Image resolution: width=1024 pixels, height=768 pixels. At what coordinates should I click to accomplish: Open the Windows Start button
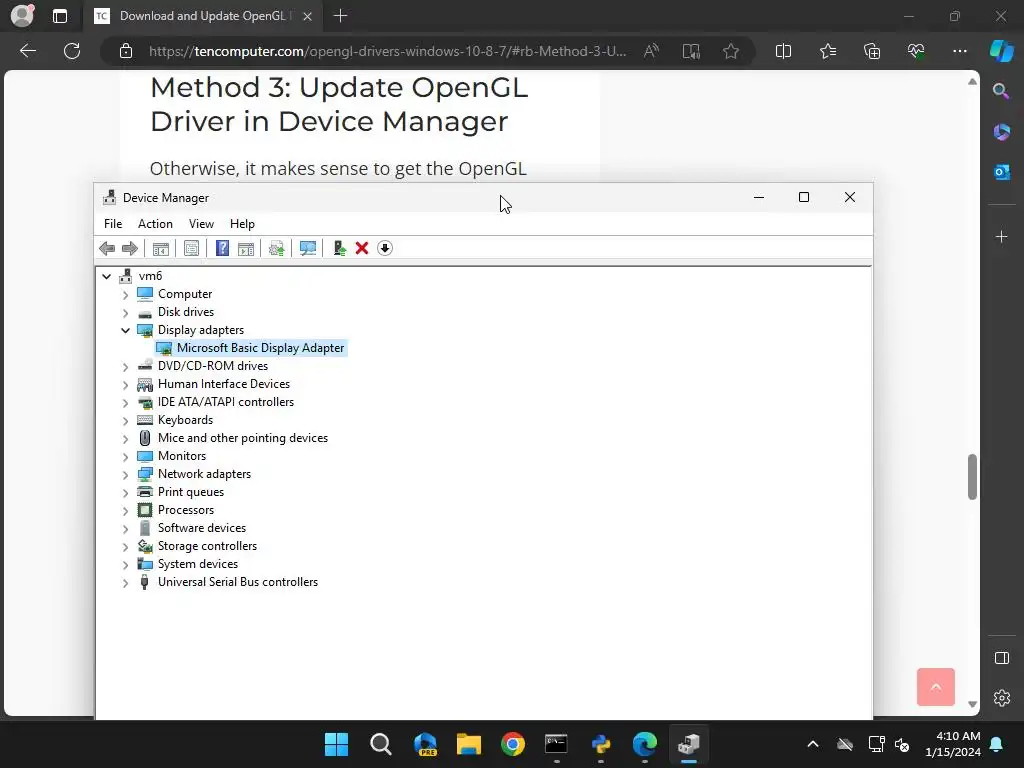[x=336, y=744]
